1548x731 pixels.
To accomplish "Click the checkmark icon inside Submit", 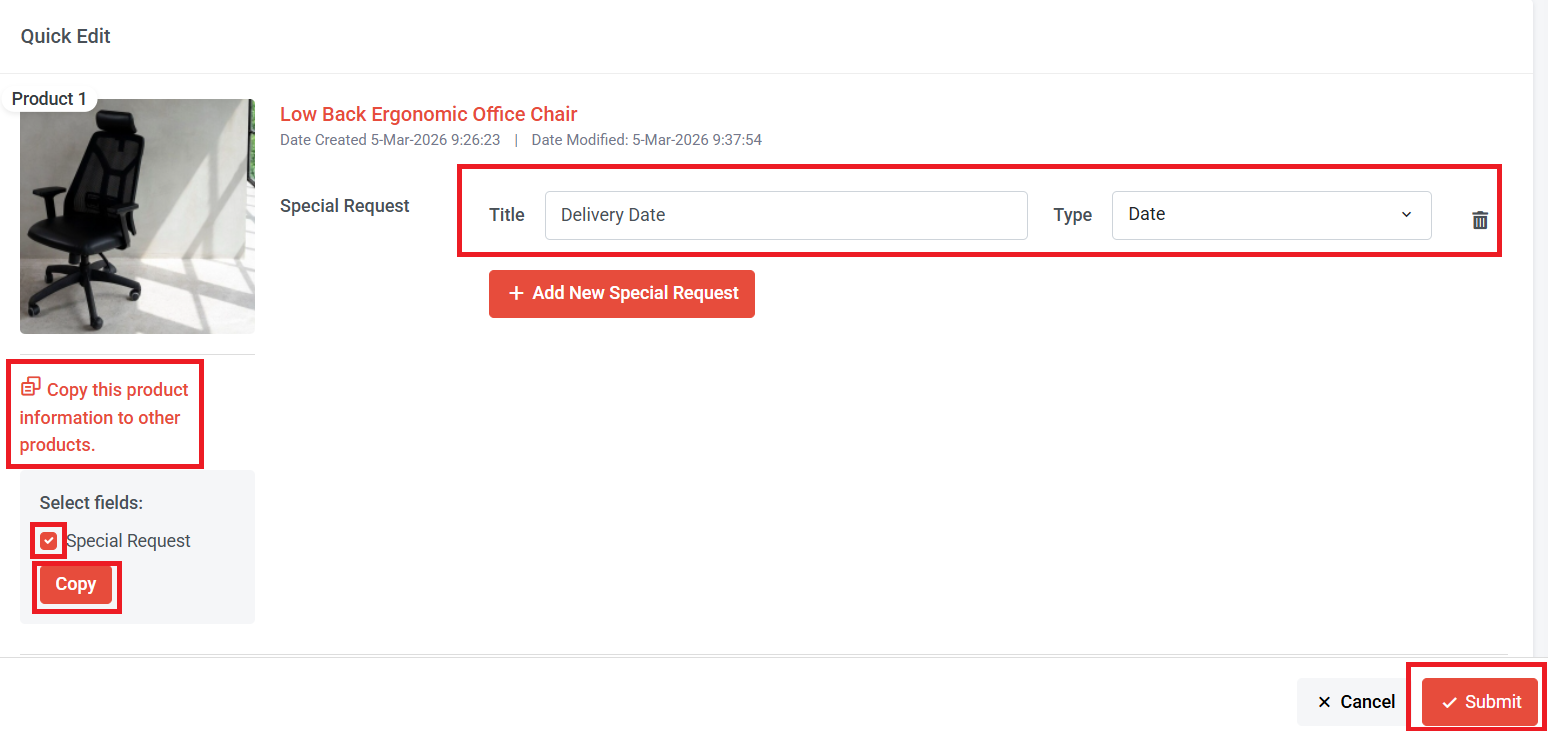I will (x=1448, y=701).
